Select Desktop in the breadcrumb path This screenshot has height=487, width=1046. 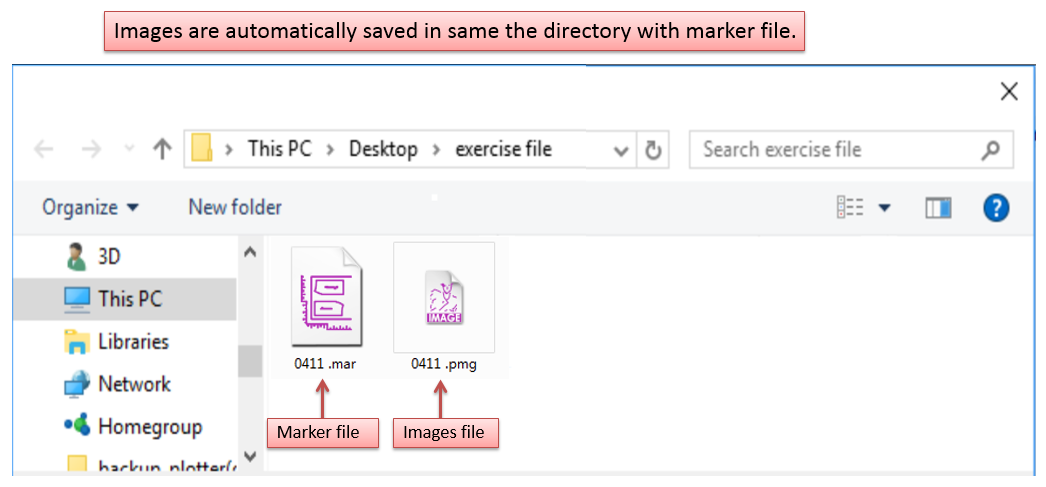[383, 150]
